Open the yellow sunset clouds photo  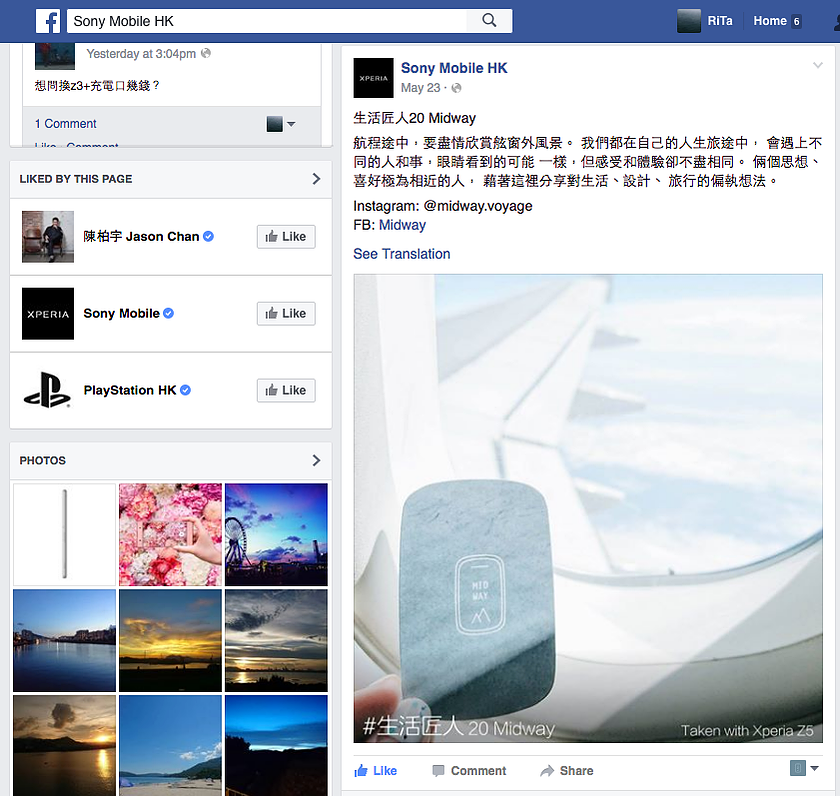[170, 641]
